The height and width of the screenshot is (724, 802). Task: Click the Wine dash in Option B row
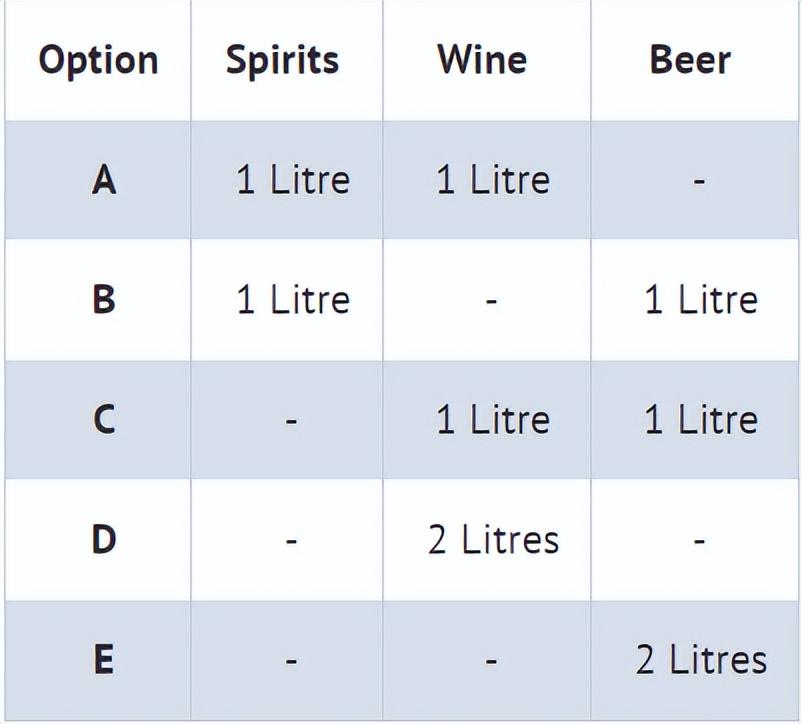(491, 300)
